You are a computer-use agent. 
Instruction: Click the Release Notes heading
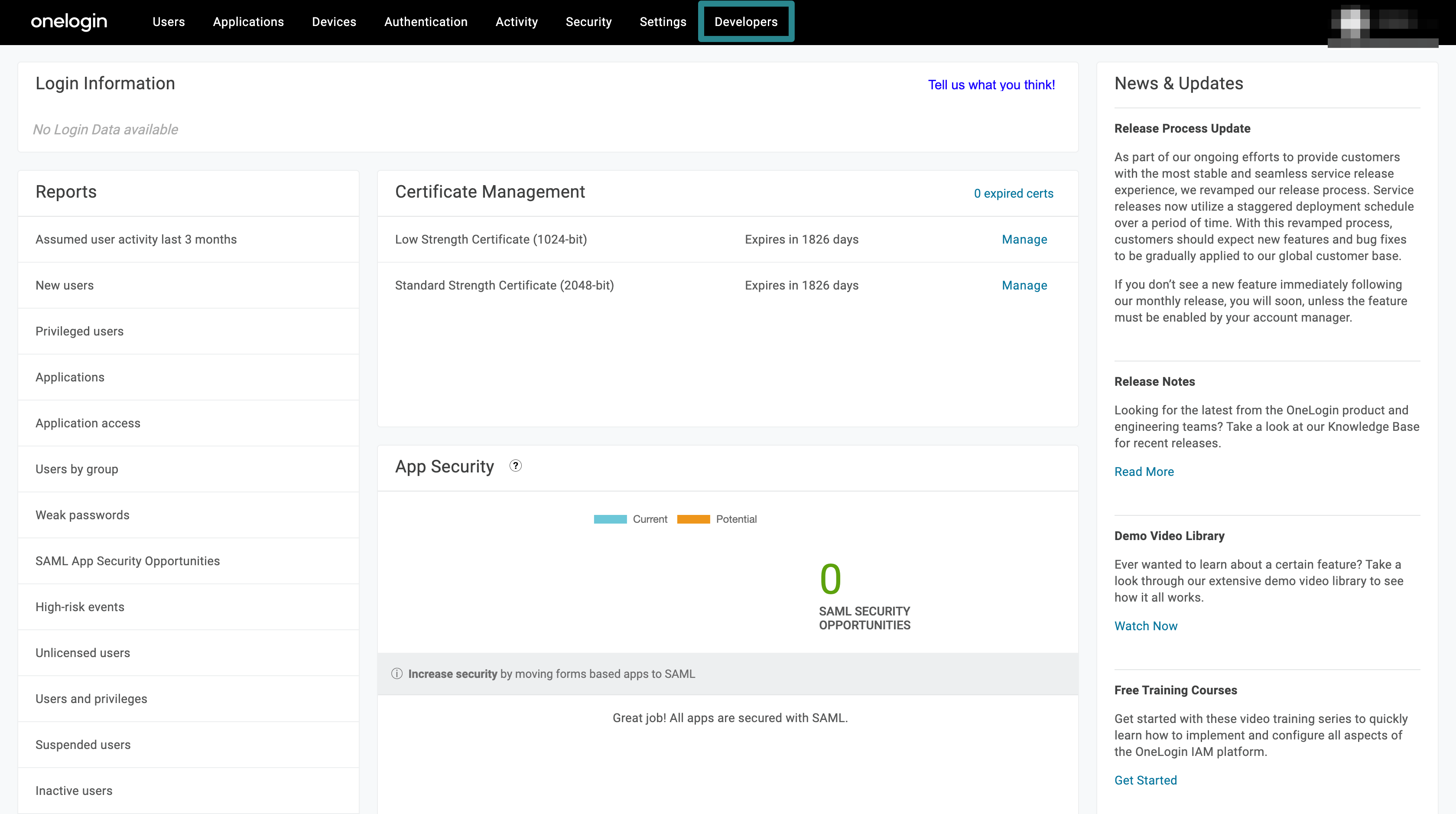[x=1154, y=381]
